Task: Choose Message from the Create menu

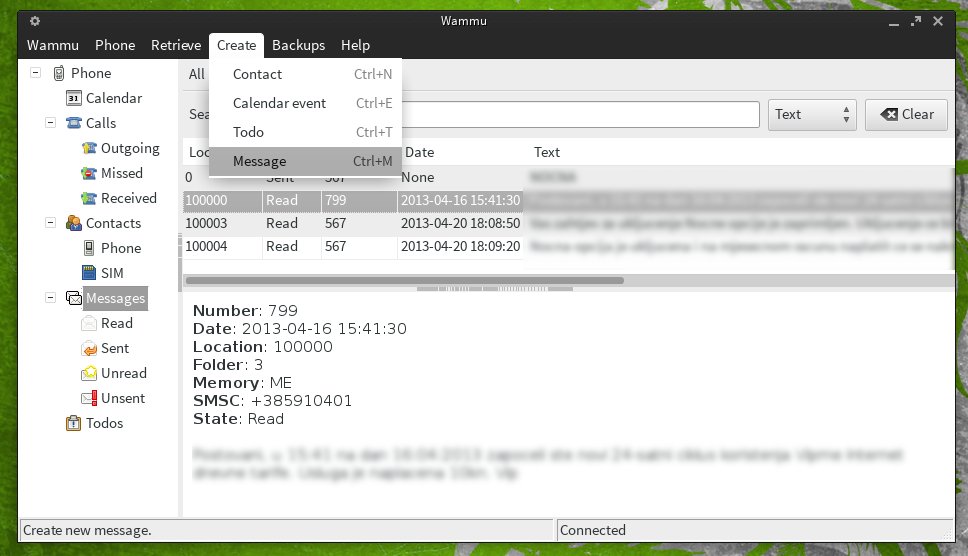Action: pos(260,161)
